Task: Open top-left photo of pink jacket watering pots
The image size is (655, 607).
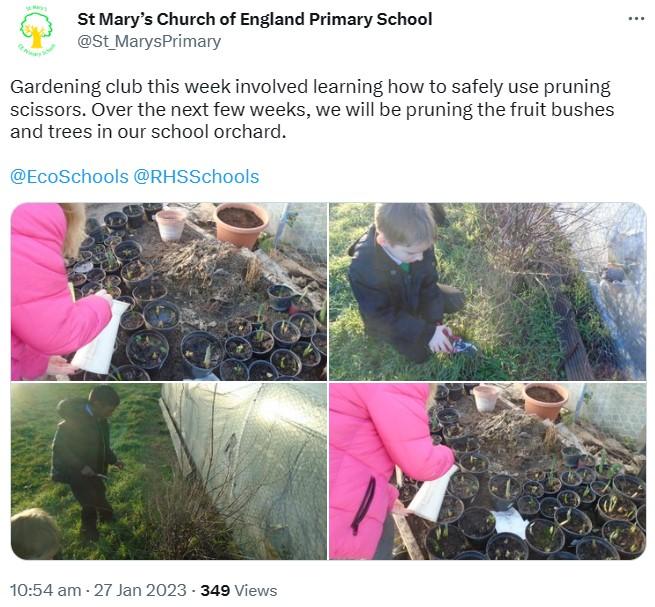Action: (x=169, y=292)
